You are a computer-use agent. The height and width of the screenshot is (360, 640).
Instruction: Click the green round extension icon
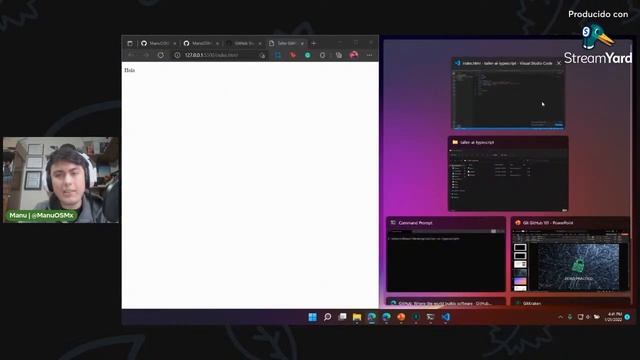point(308,55)
